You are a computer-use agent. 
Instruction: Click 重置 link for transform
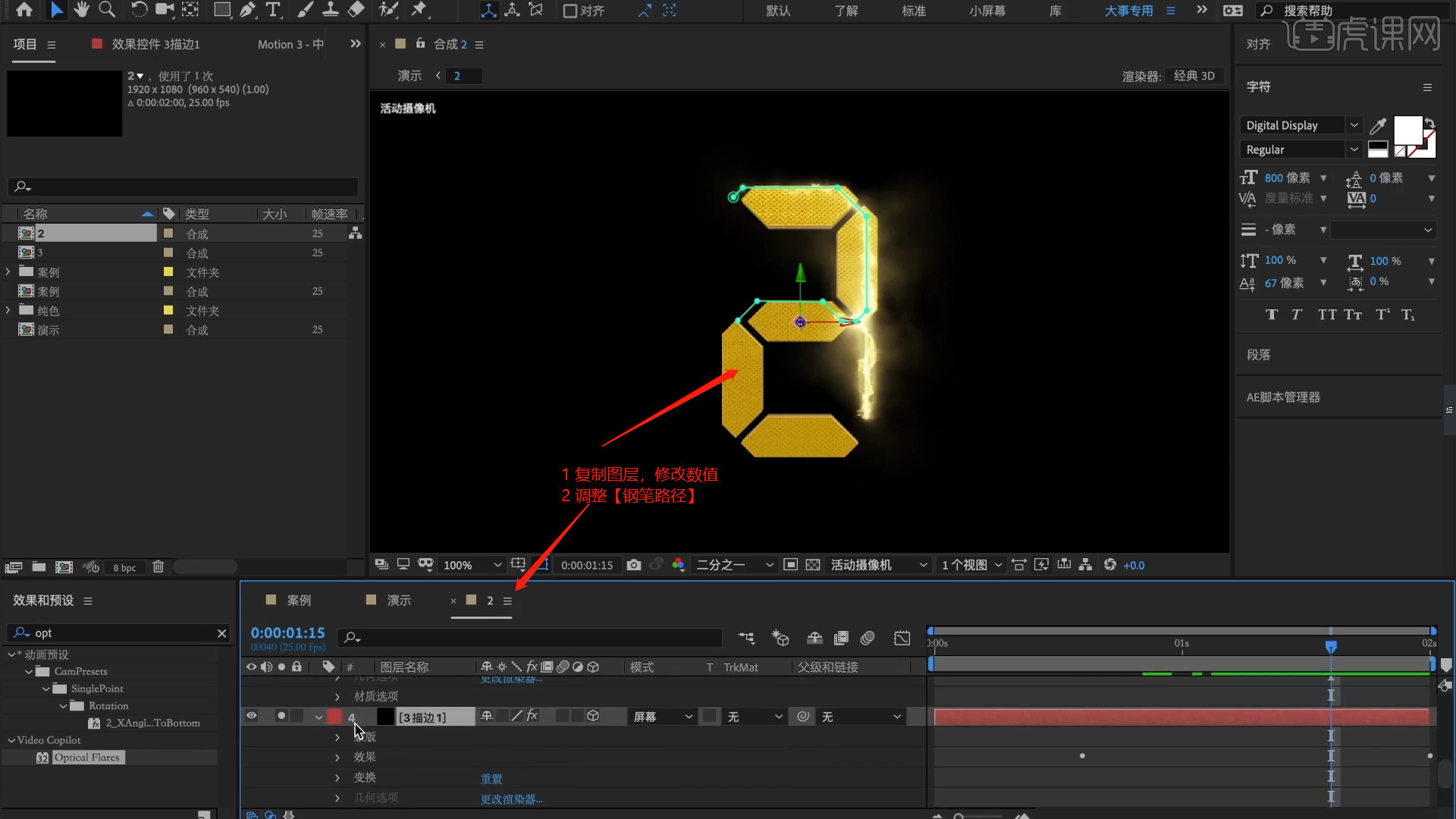[x=491, y=779]
